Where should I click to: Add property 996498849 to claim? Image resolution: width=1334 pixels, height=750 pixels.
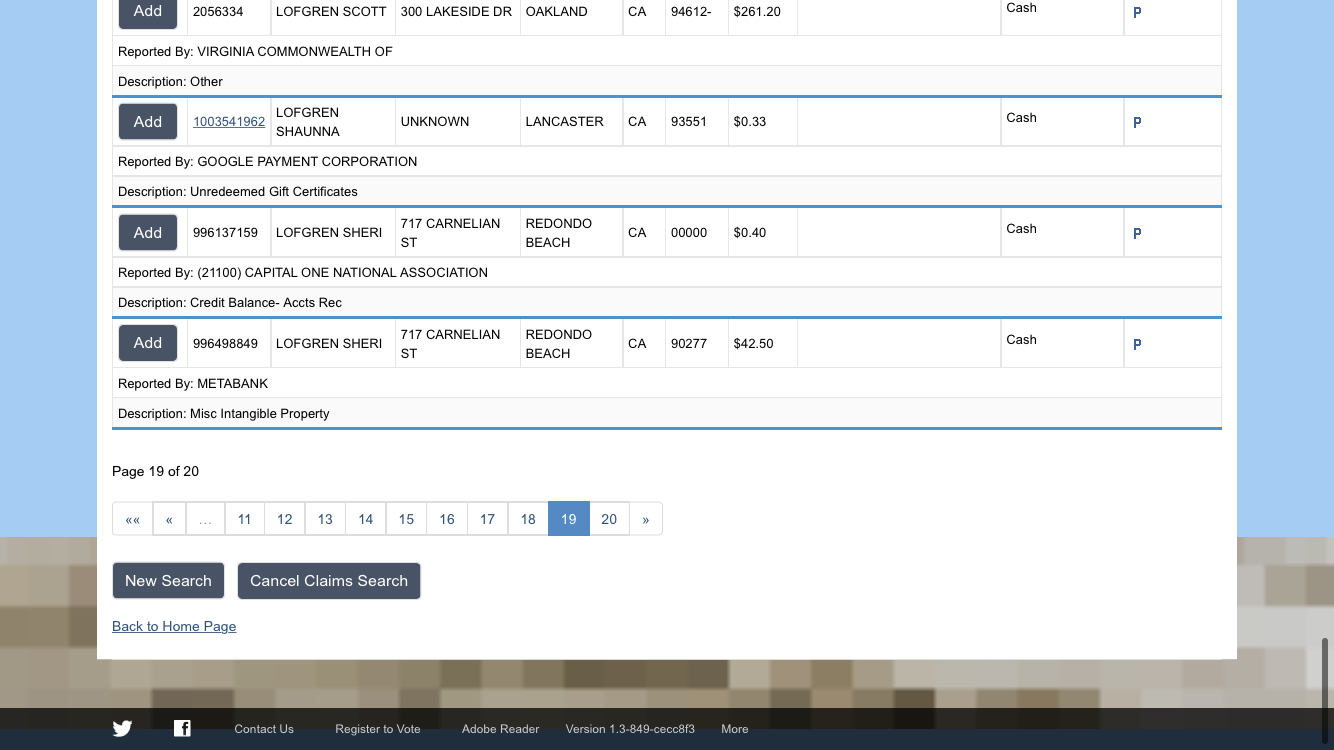tap(148, 344)
